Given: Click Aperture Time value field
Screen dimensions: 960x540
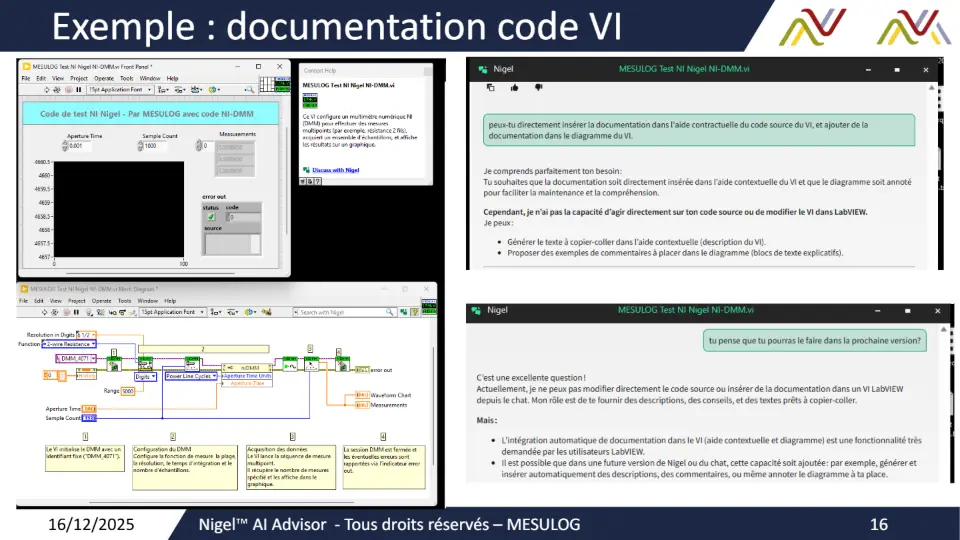Looking at the screenshot, I should pos(80,146).
